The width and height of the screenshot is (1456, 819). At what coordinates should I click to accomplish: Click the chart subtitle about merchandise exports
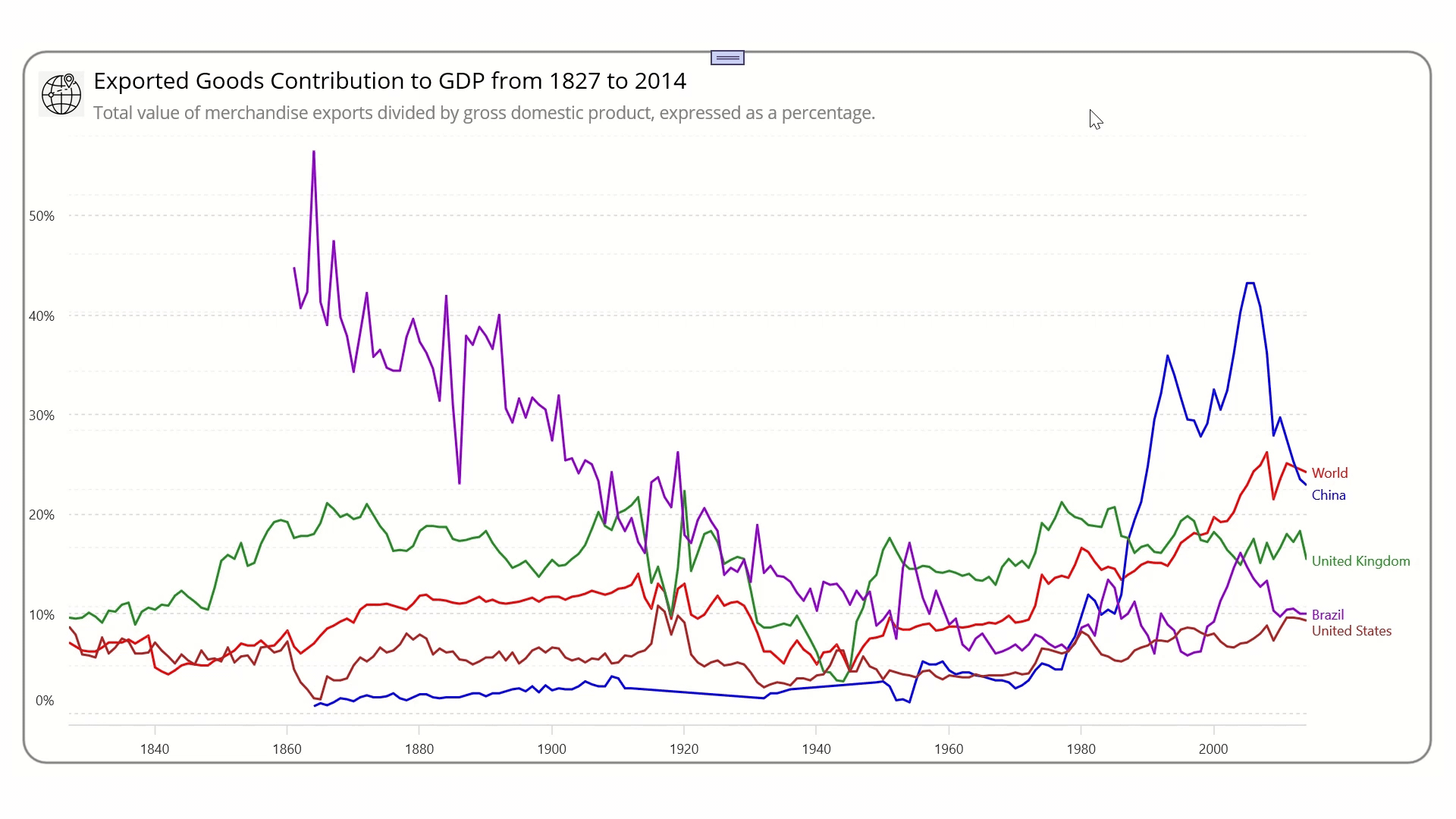point(484,113)
